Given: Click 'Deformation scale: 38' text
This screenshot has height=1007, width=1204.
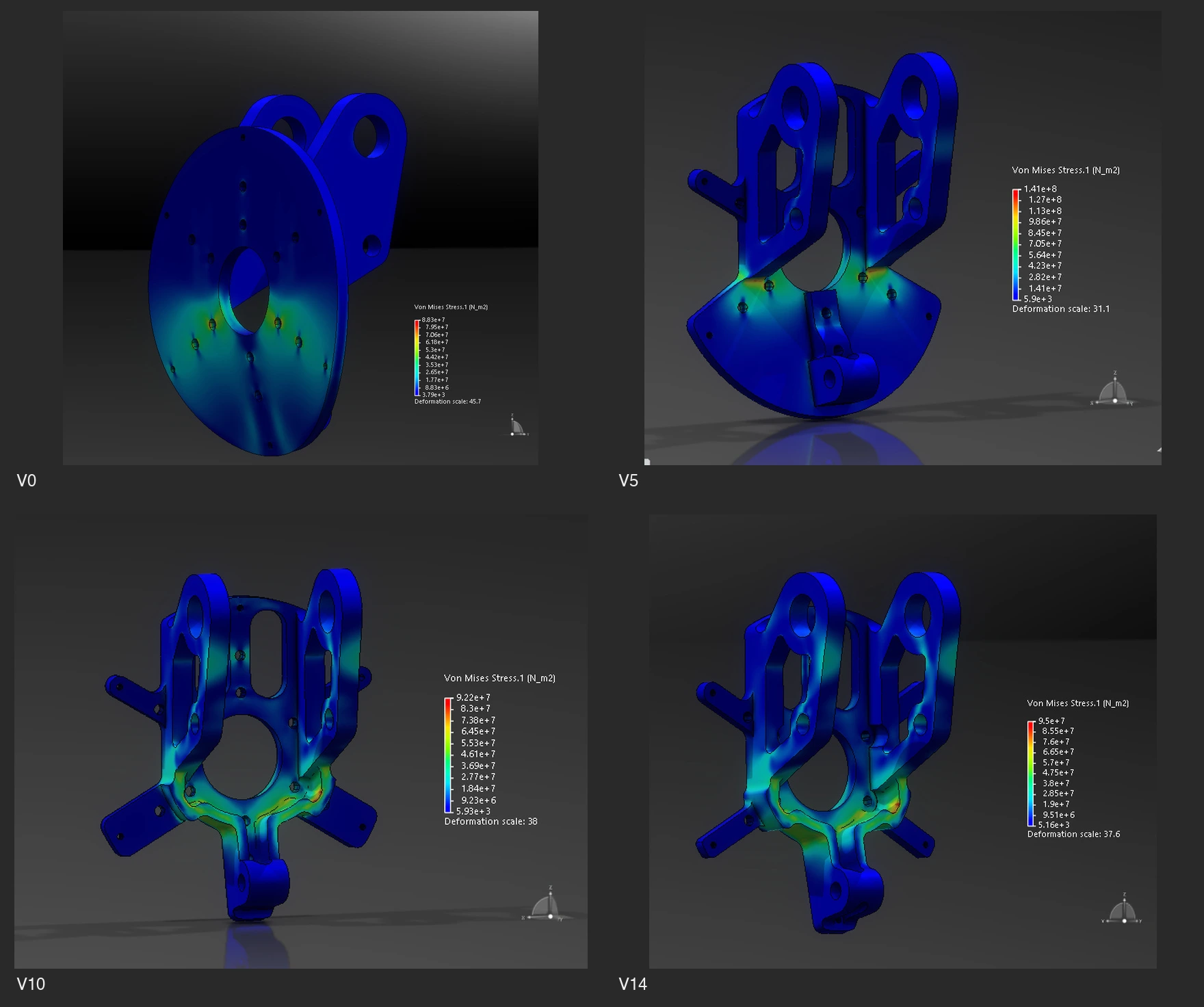Looking at the screenshot, I should pyautogui.click(x=490, y=822).
